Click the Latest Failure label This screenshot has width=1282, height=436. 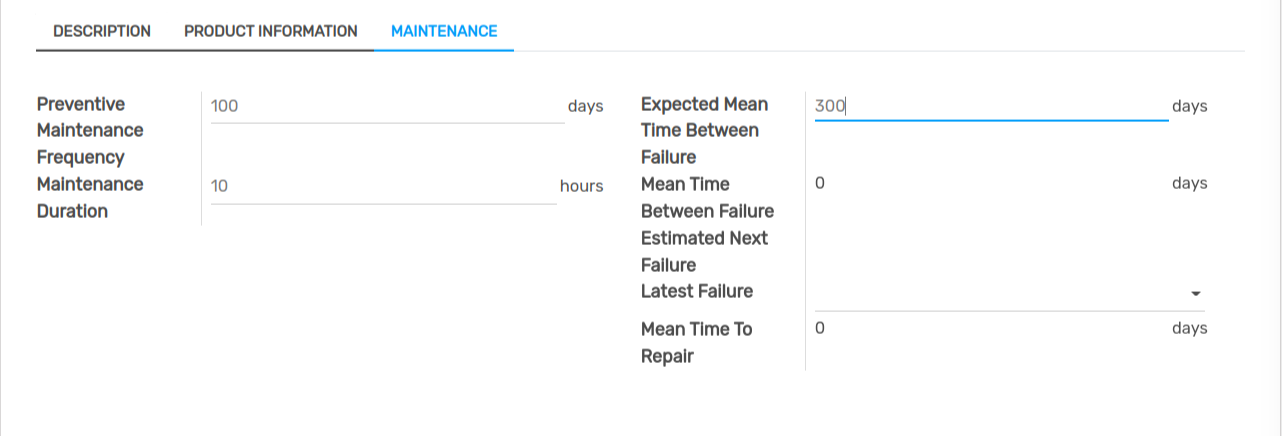pyautogui.click(x=697, y=291)
